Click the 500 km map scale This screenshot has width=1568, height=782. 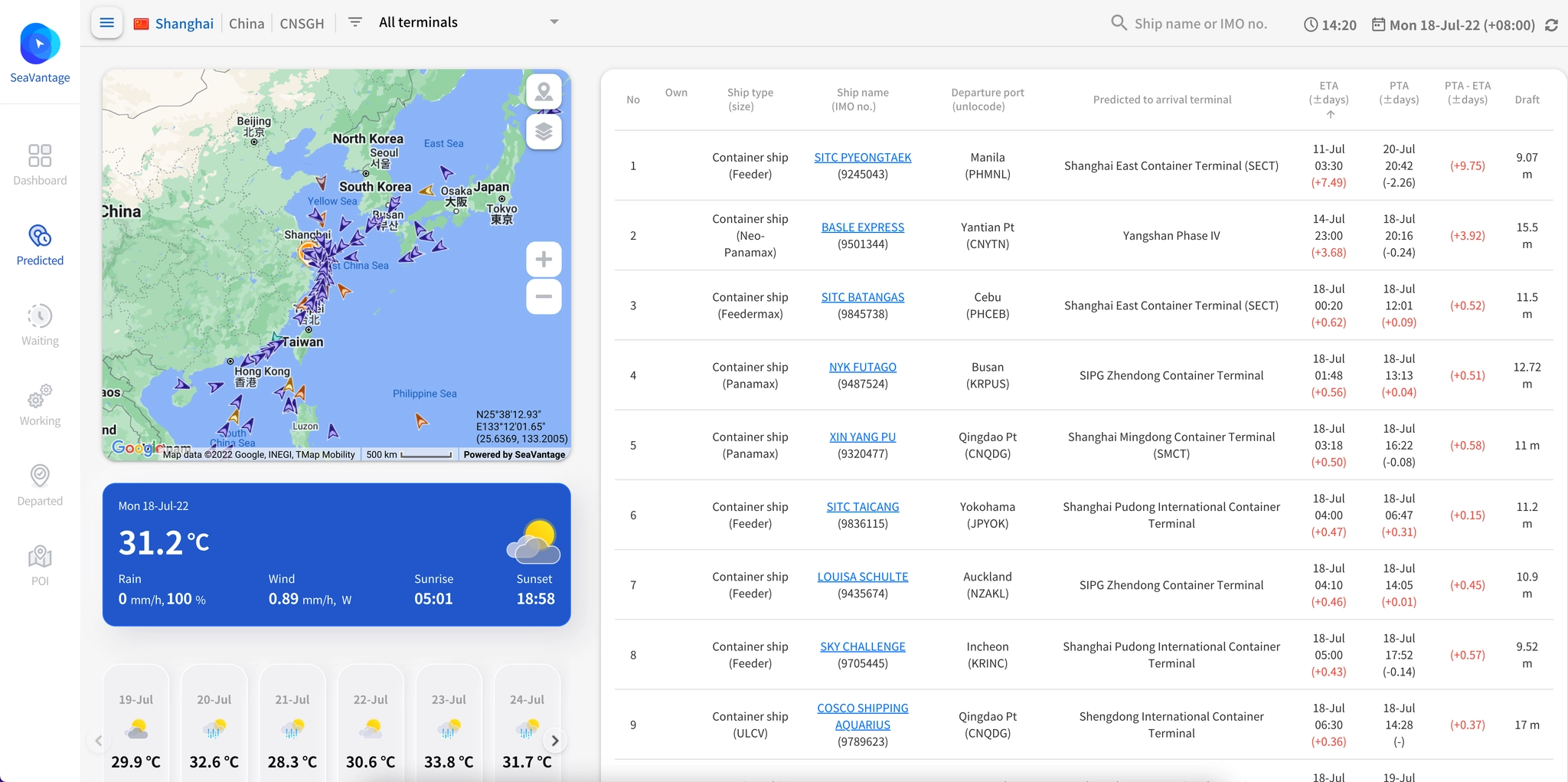(409, 454)
